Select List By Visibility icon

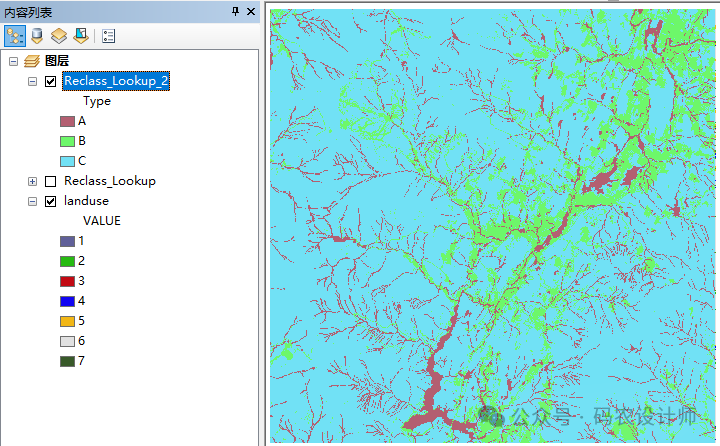coord(58,35)
